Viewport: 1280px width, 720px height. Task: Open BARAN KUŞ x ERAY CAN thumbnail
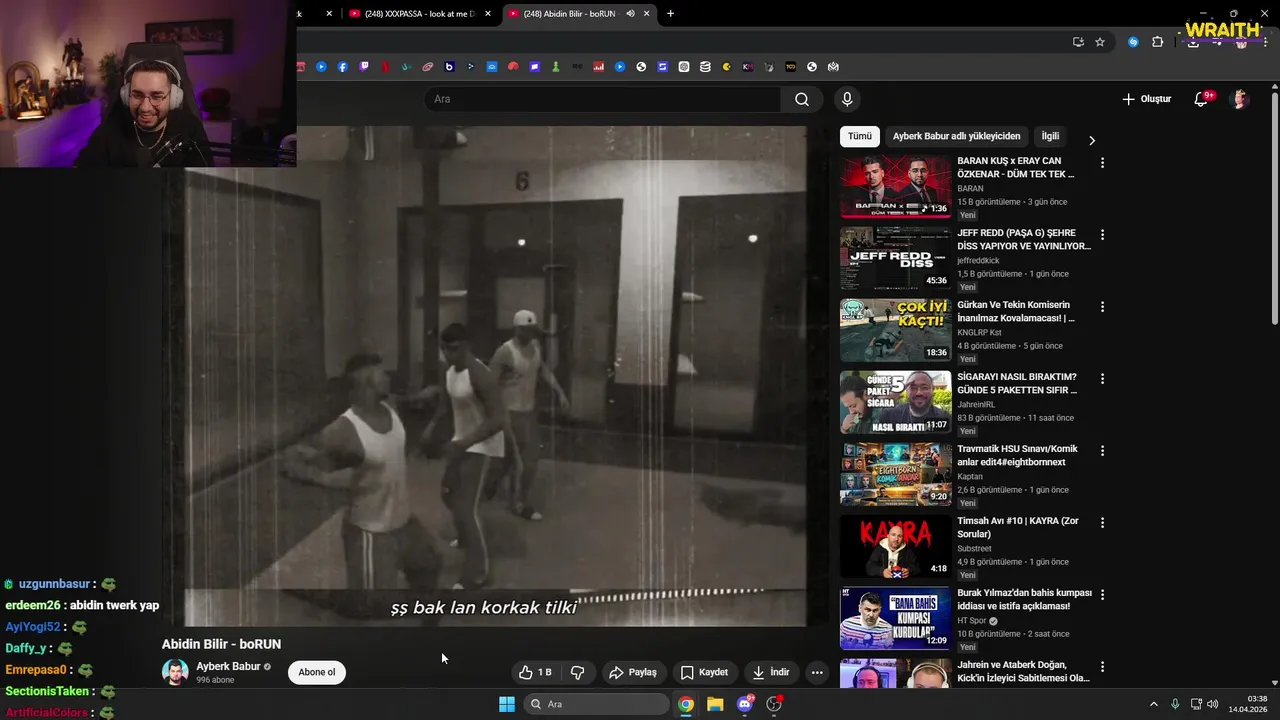896,186
